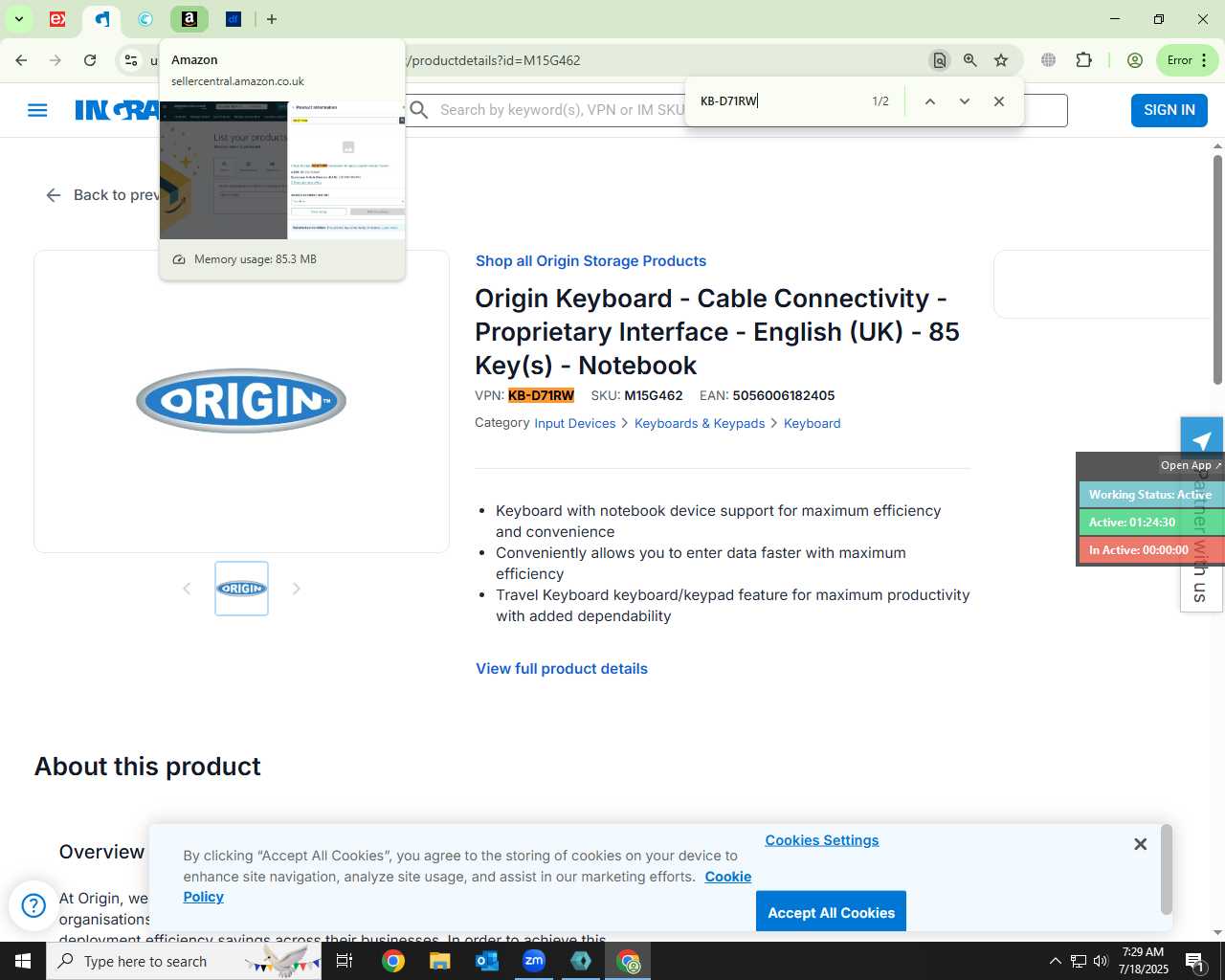Open the Chrome profile icon
Image resolution: width=1225 pixels, height=980 pixels.
click(1135, 60)
